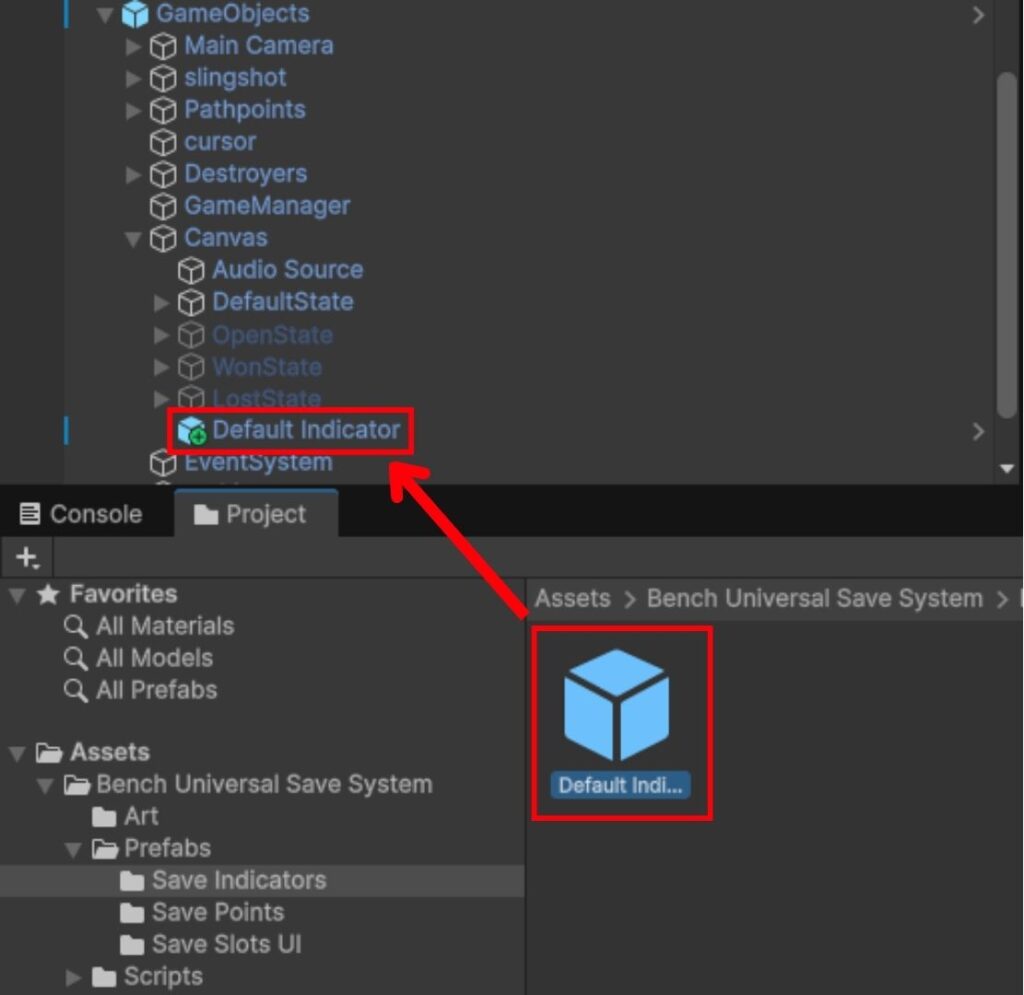Open GameObjects prefab via right chevron
Viewport: 1024px width, 995px height.
978,15
